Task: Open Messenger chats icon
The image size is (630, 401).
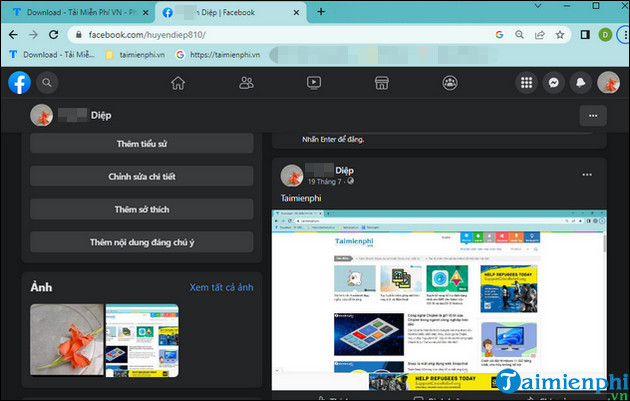Action: click(x=553, y=83)
